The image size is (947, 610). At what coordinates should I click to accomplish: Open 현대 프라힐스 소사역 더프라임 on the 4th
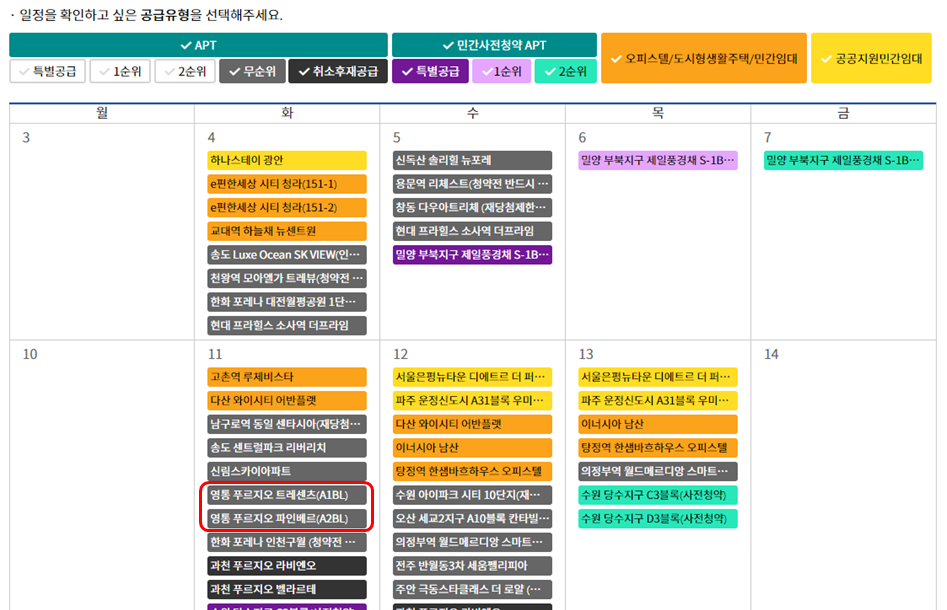point(287,325)
